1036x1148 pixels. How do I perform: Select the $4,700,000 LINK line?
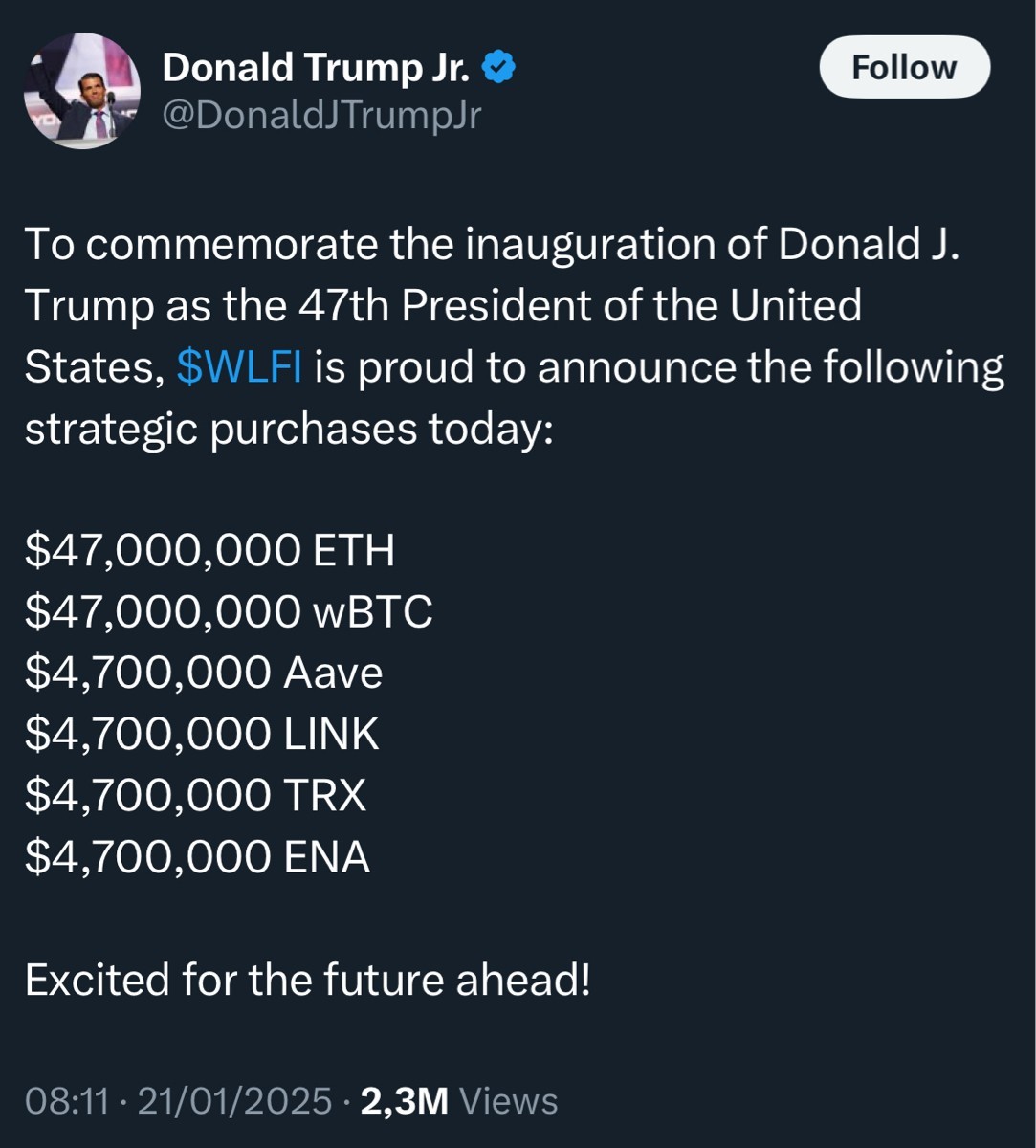(202, 735)
